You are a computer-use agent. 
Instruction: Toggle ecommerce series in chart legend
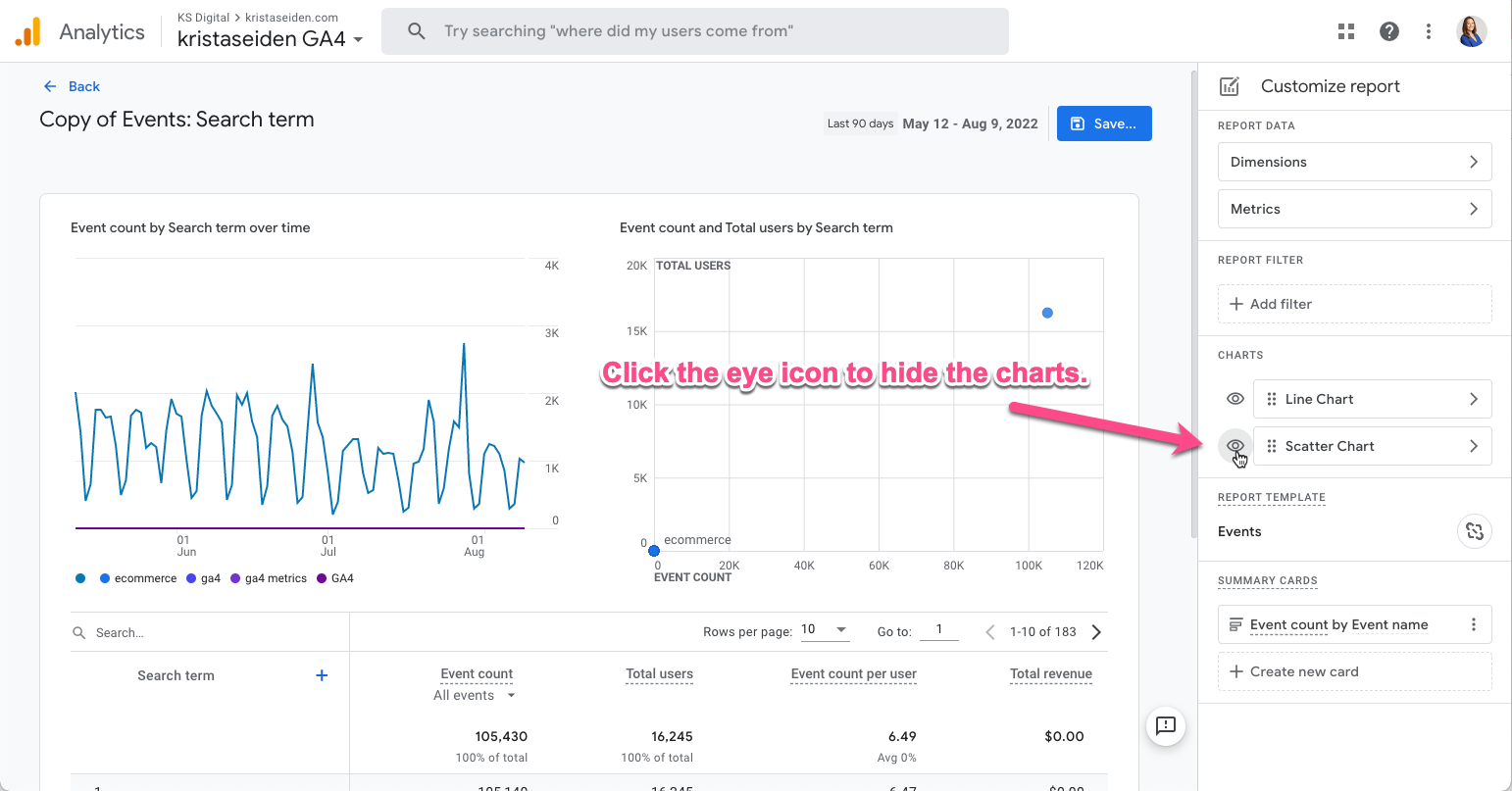click(137, 578)
